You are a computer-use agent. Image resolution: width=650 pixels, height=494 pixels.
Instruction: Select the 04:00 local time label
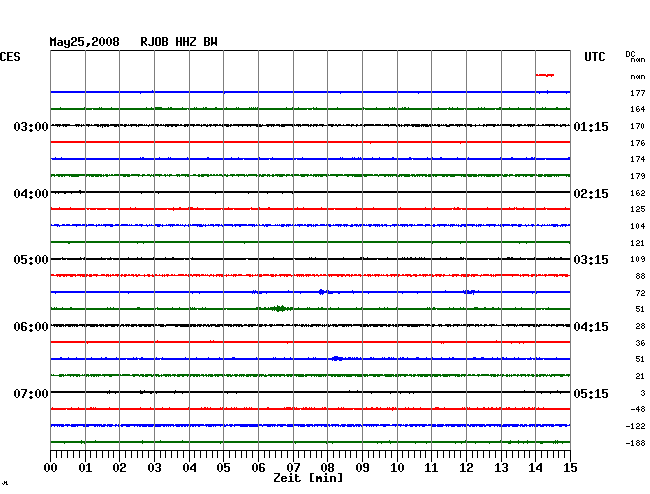[31, 194]
